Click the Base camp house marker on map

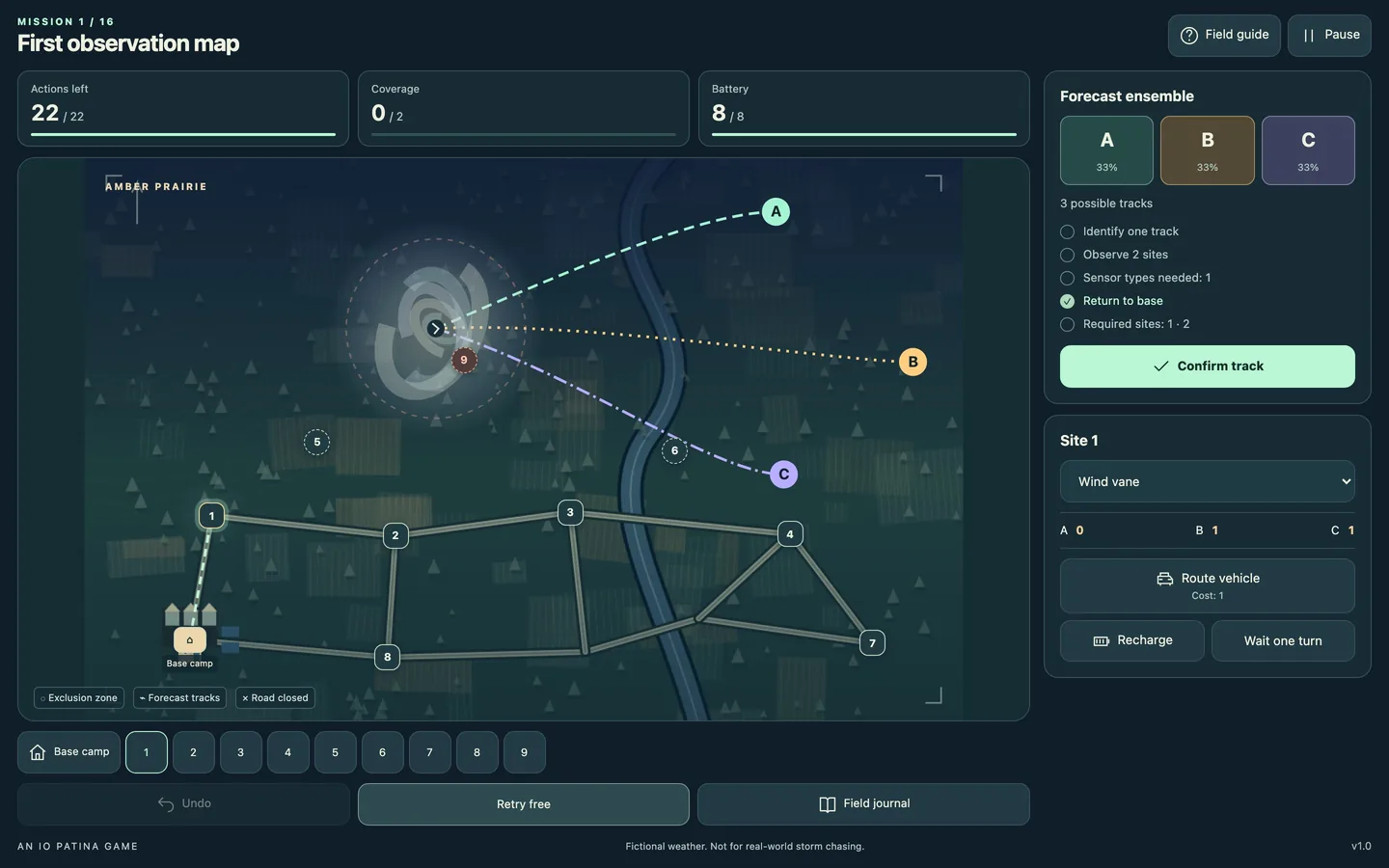(x=190, y=639)
